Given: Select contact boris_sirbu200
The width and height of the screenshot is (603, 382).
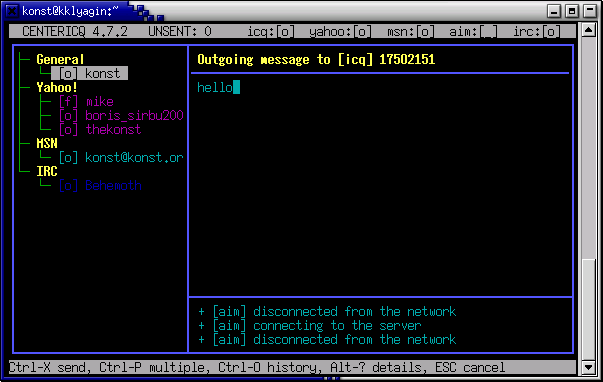Looking at the screenshot, I should (121, 115).
